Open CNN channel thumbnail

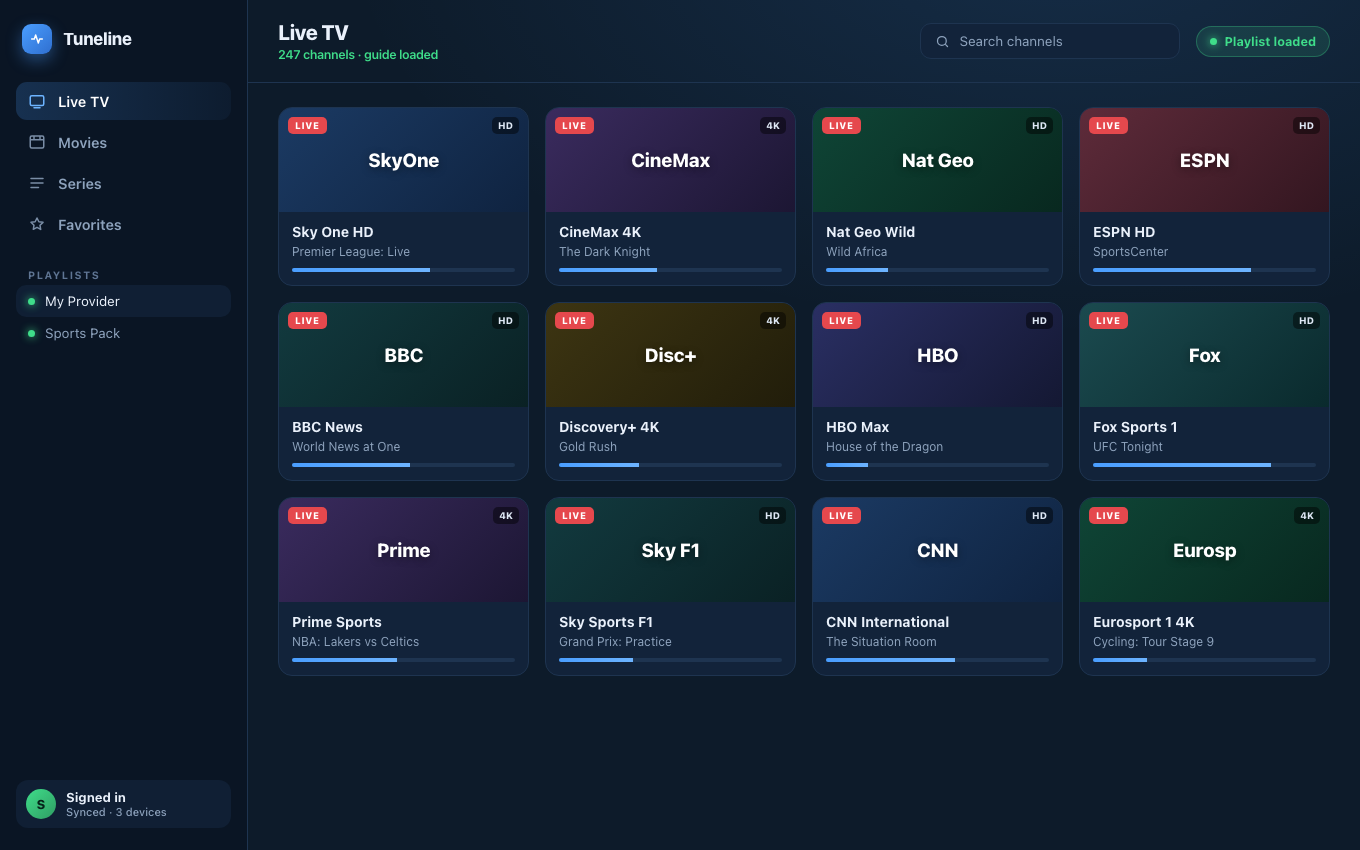[x=937, y=550]
